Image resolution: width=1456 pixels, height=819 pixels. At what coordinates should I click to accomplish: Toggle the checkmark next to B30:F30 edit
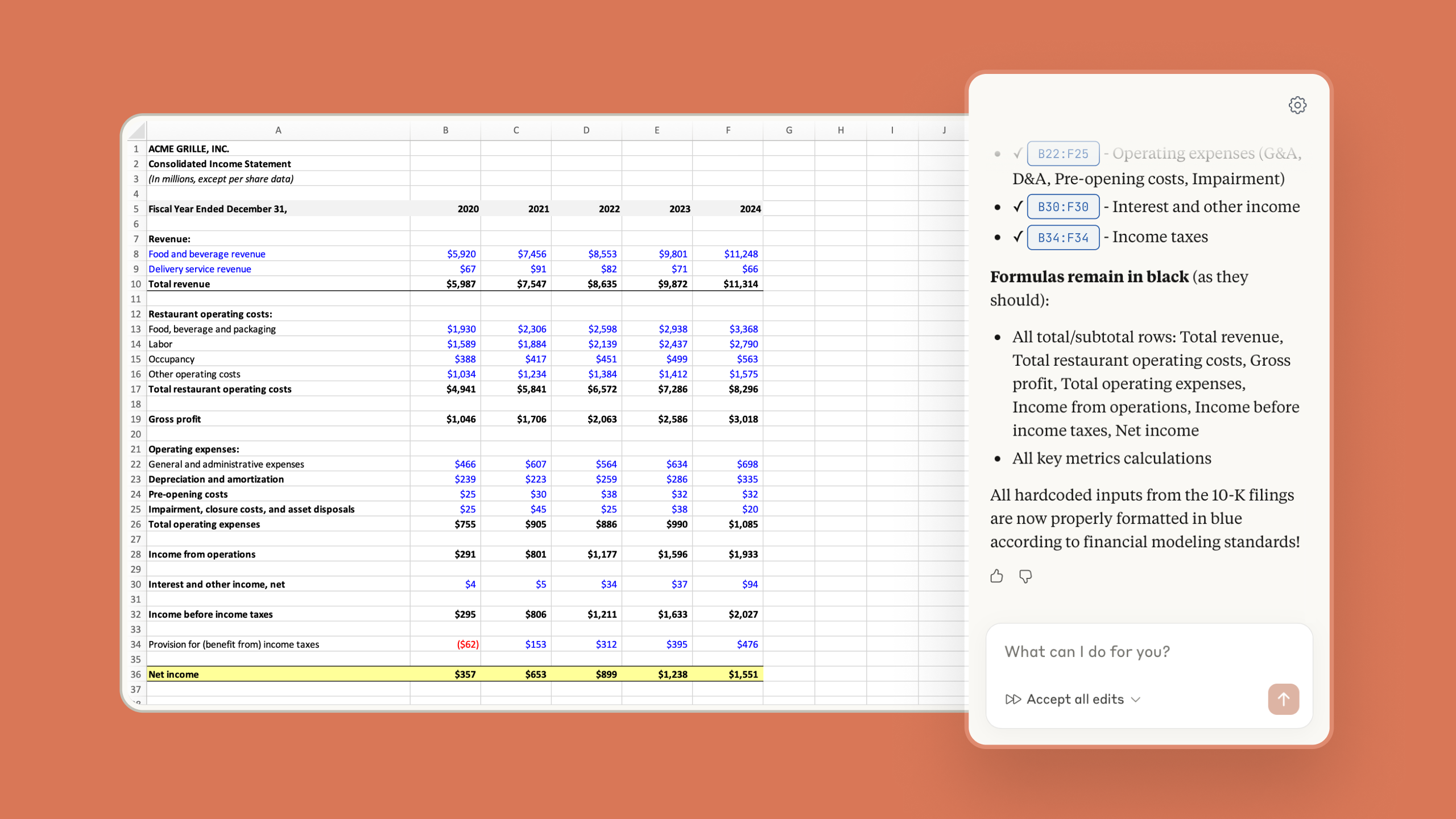[1017, 206]
